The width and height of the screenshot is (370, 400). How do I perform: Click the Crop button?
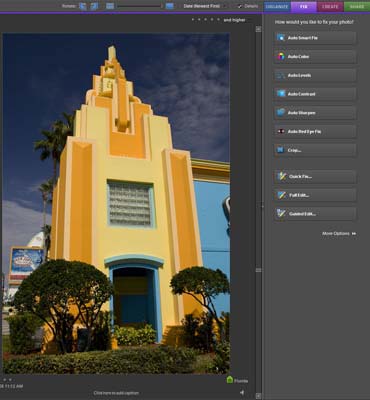click(x=315, y=150)
